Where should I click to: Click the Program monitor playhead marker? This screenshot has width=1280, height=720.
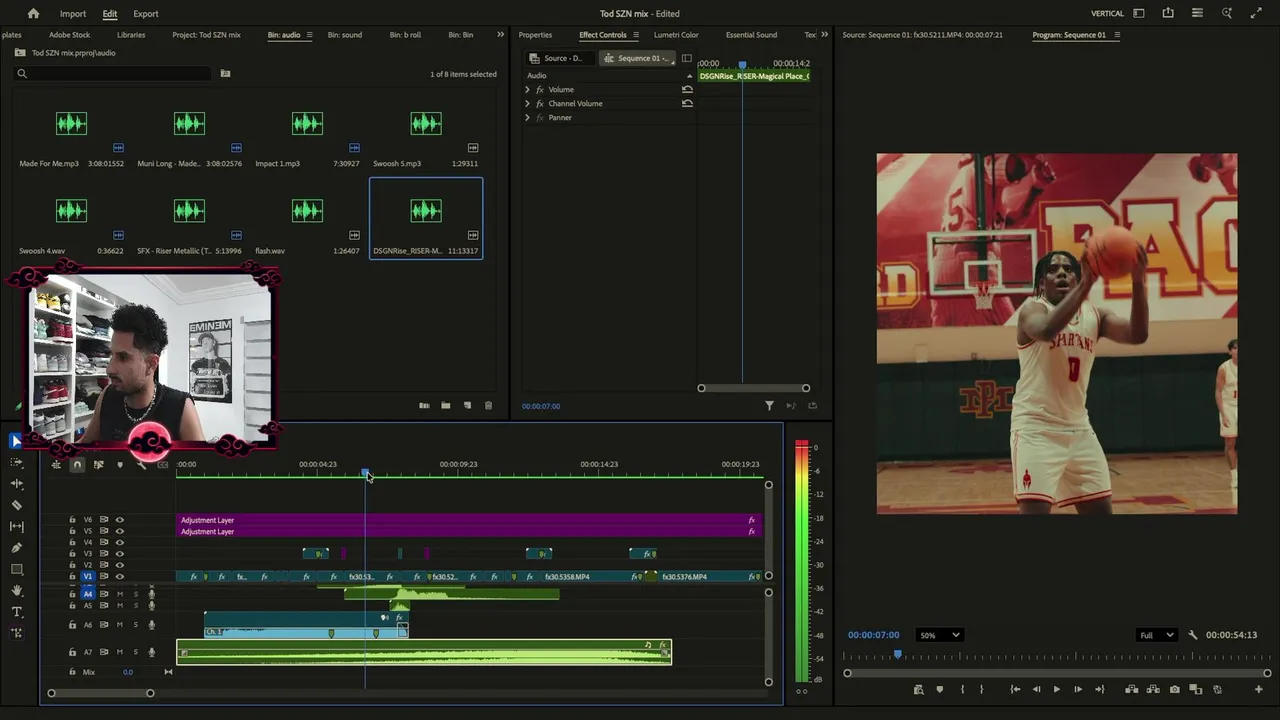(x=897, y=654)
